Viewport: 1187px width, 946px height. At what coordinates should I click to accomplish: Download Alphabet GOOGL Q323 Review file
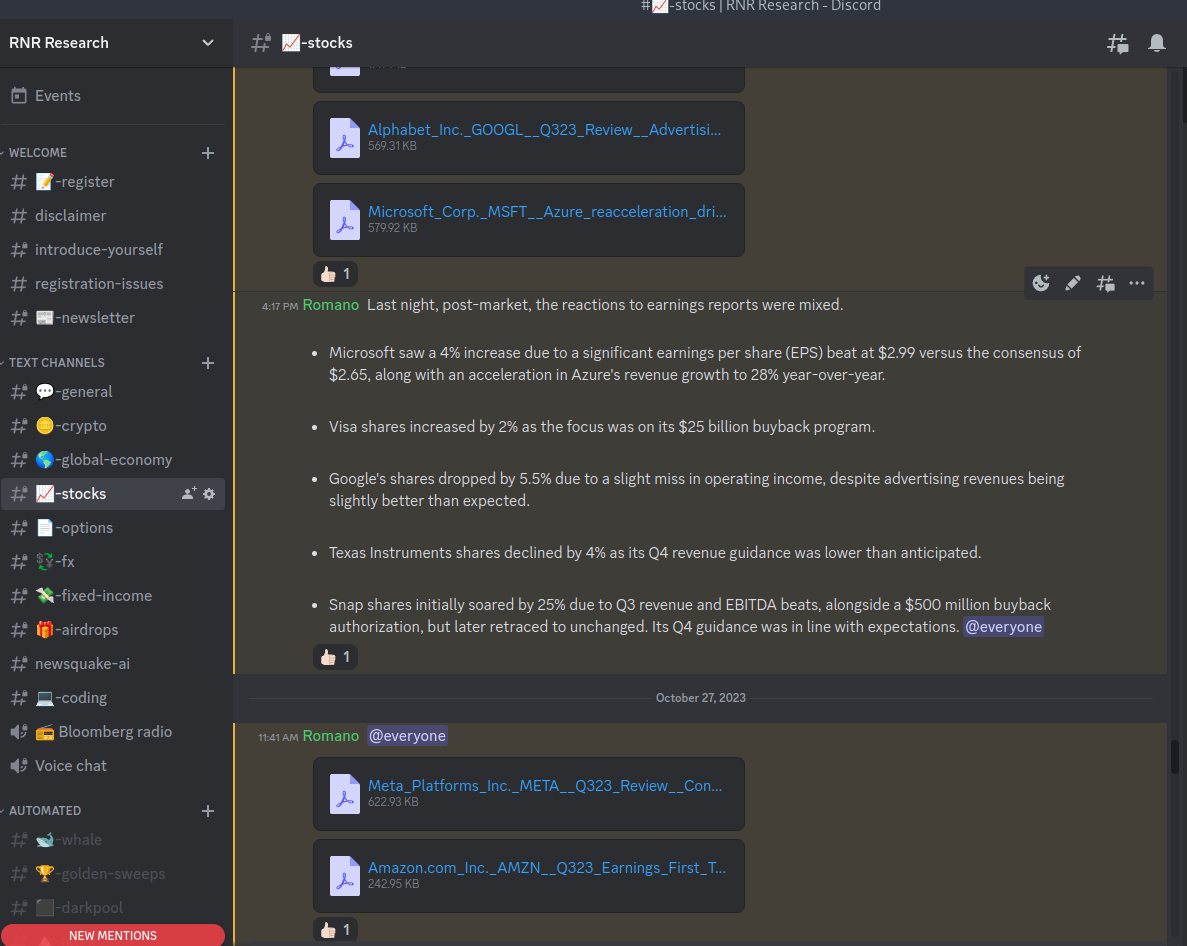pyautogui.click(x=544, y=129)
